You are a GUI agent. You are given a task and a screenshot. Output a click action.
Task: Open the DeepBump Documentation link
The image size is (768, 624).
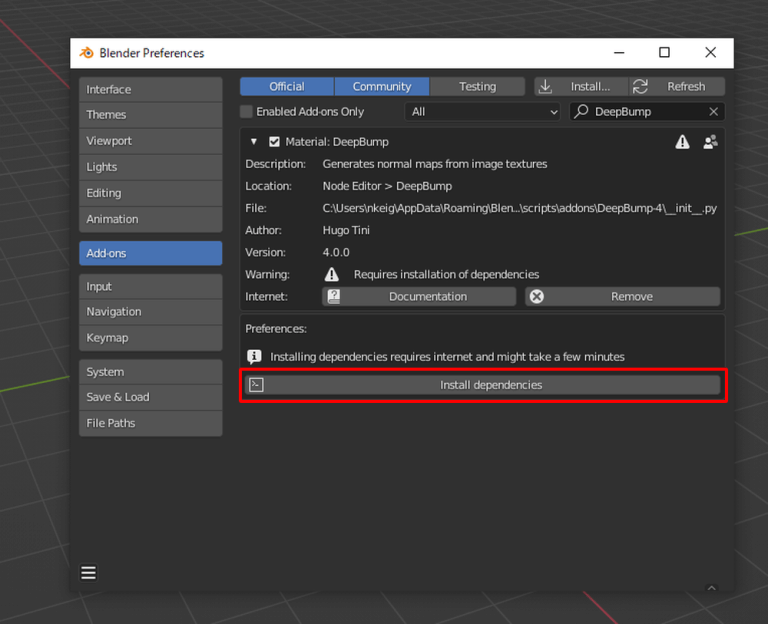pos(419,297)
